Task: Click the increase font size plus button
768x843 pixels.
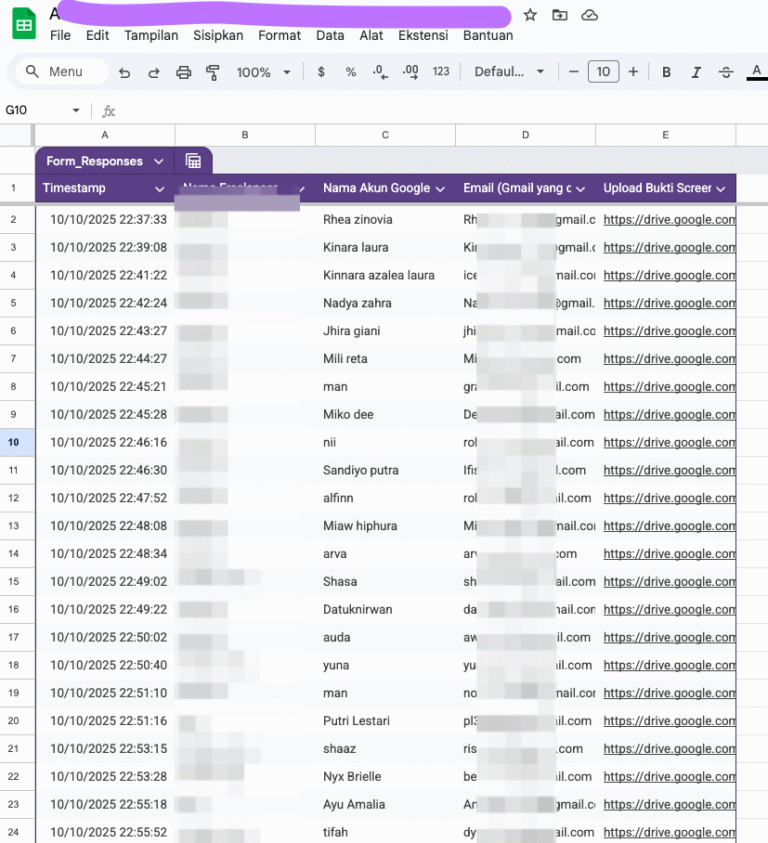Action: click(x=633, y=72)
